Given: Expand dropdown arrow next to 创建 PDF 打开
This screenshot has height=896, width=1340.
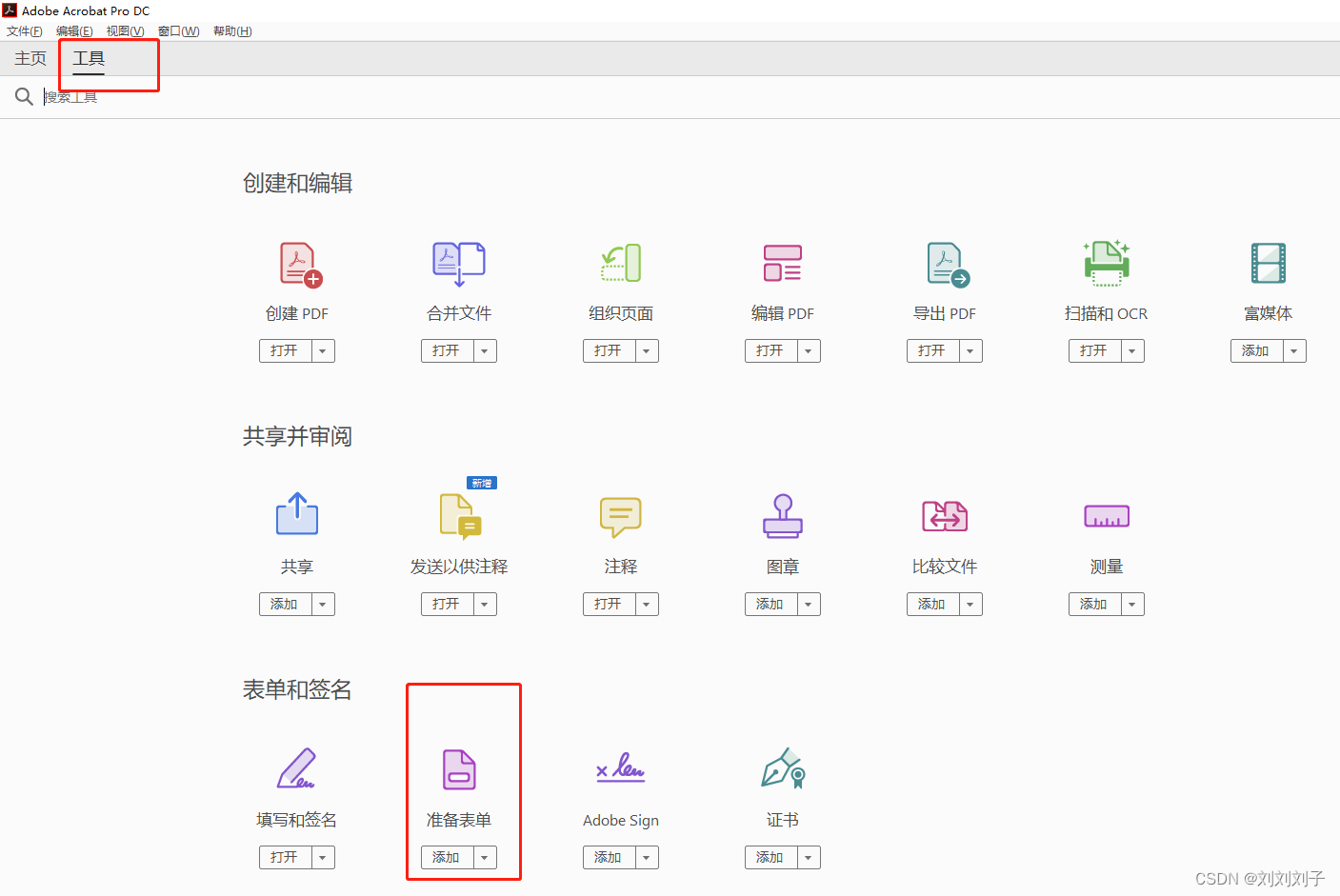Looking at the screenshot, I should click(323, 350).
